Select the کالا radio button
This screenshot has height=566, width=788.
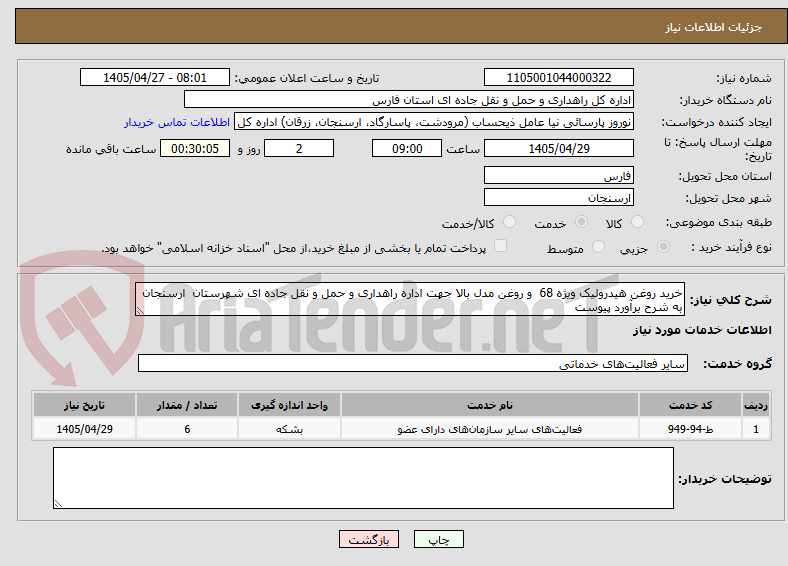coord(637,222)
